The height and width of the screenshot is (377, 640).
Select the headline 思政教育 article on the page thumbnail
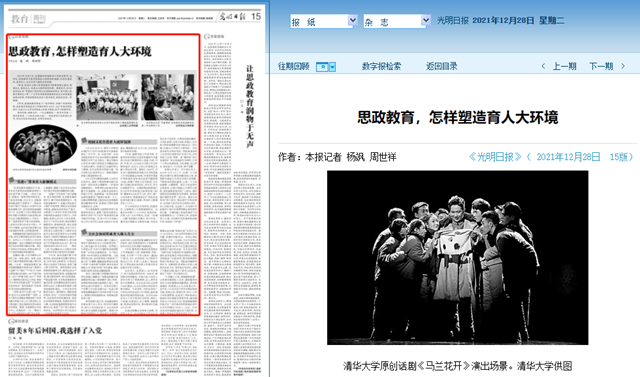(80, 51)
